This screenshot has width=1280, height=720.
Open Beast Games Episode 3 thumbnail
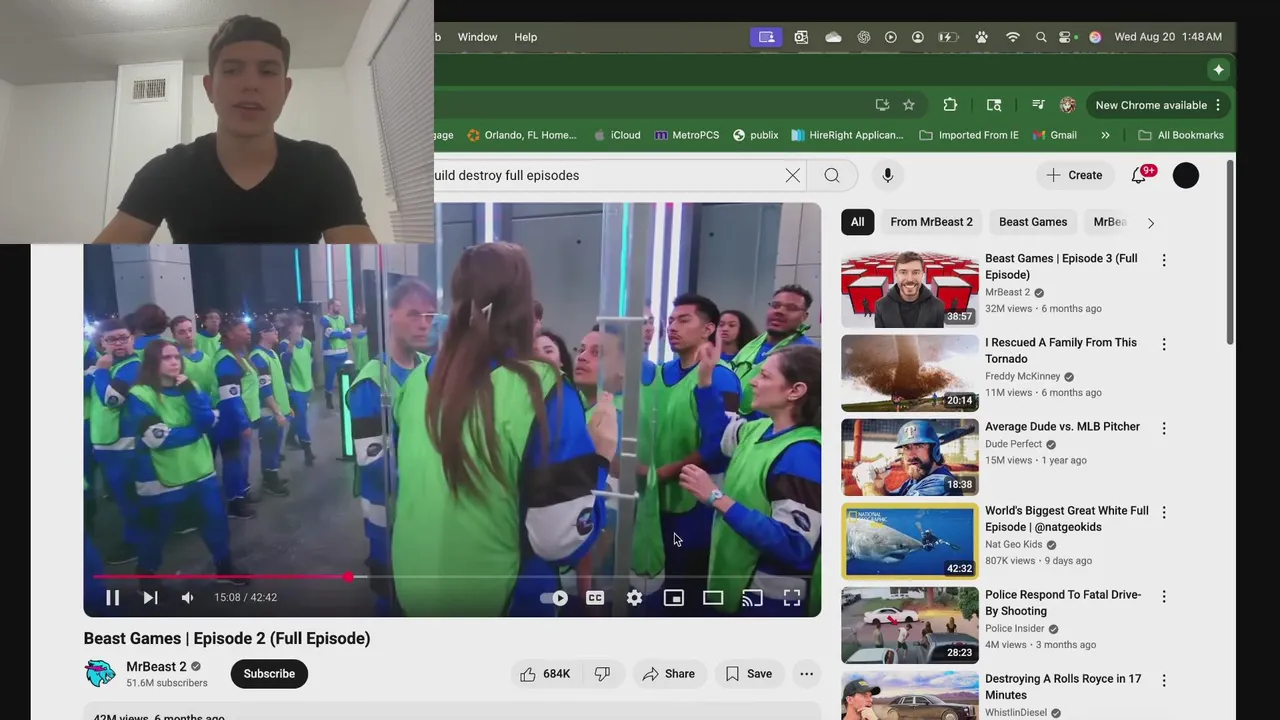tap(910, 289)
